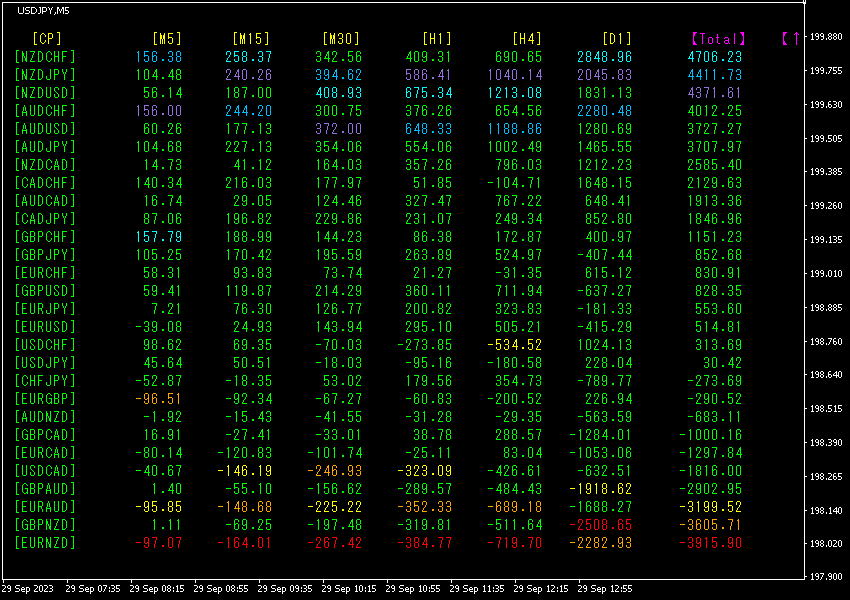Click the [H4] timeframe header
This screenshot has height=600, width=850.
click(x=527, y=38)
